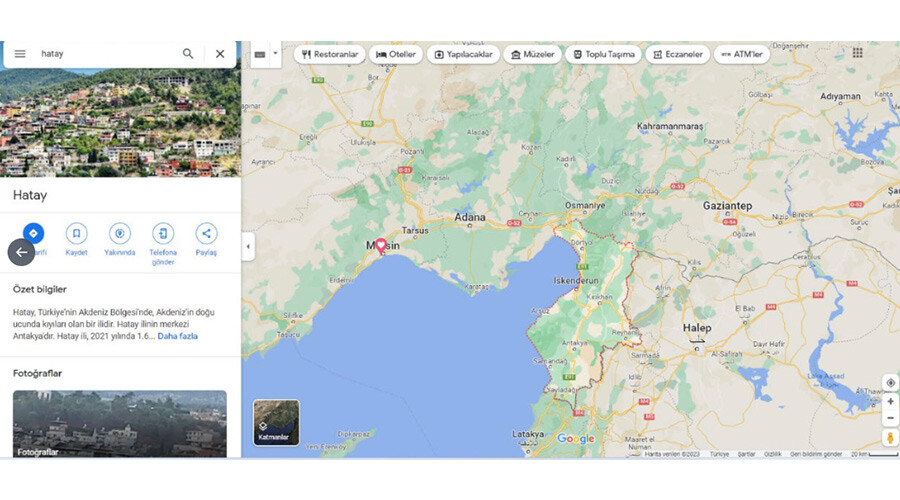
Task: Zoom in with the plus button
Action: [890, 401]
